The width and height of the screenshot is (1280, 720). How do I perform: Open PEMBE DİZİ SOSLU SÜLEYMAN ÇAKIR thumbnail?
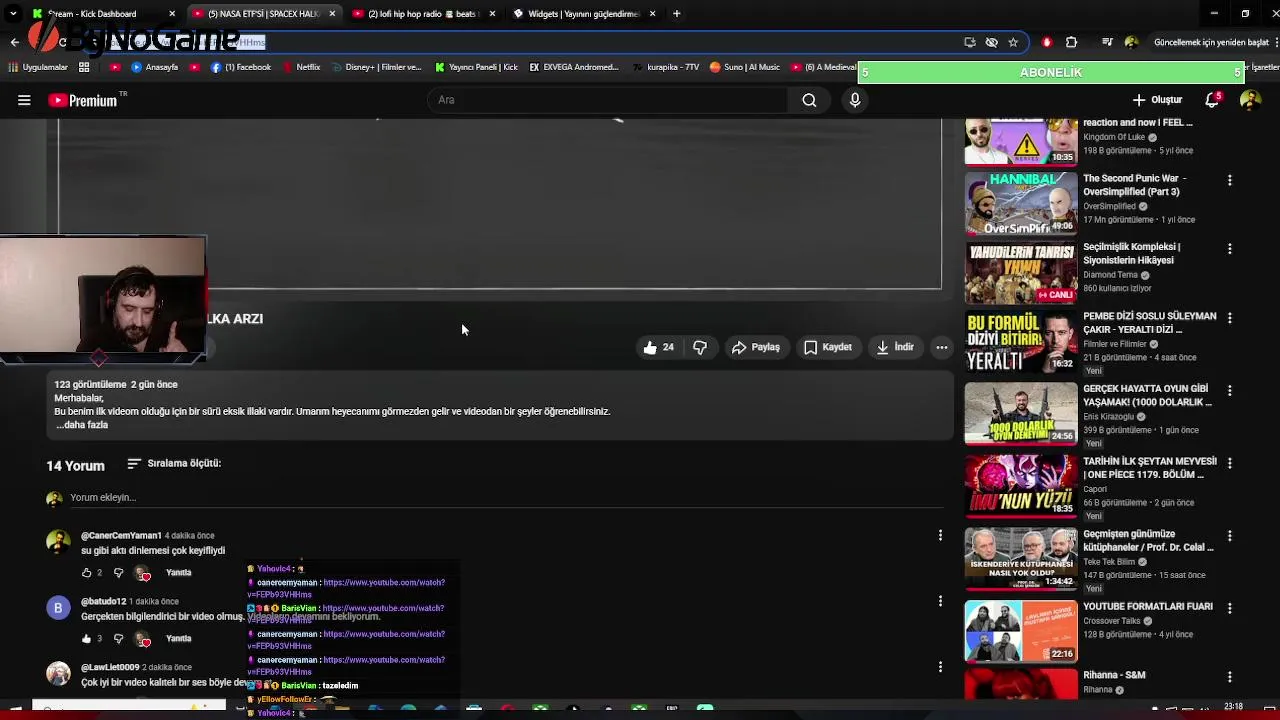[1020, 341]
